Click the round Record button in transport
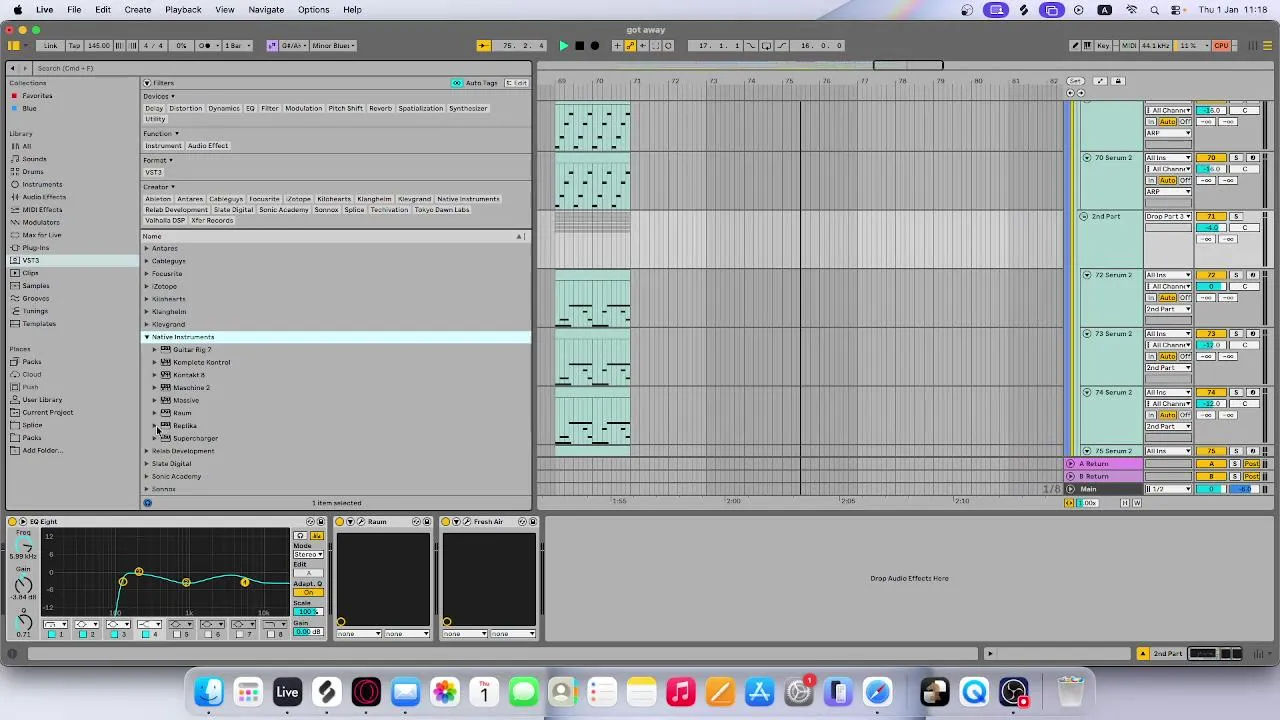This screenshot has width=1280, height=720. pos(595,45)
